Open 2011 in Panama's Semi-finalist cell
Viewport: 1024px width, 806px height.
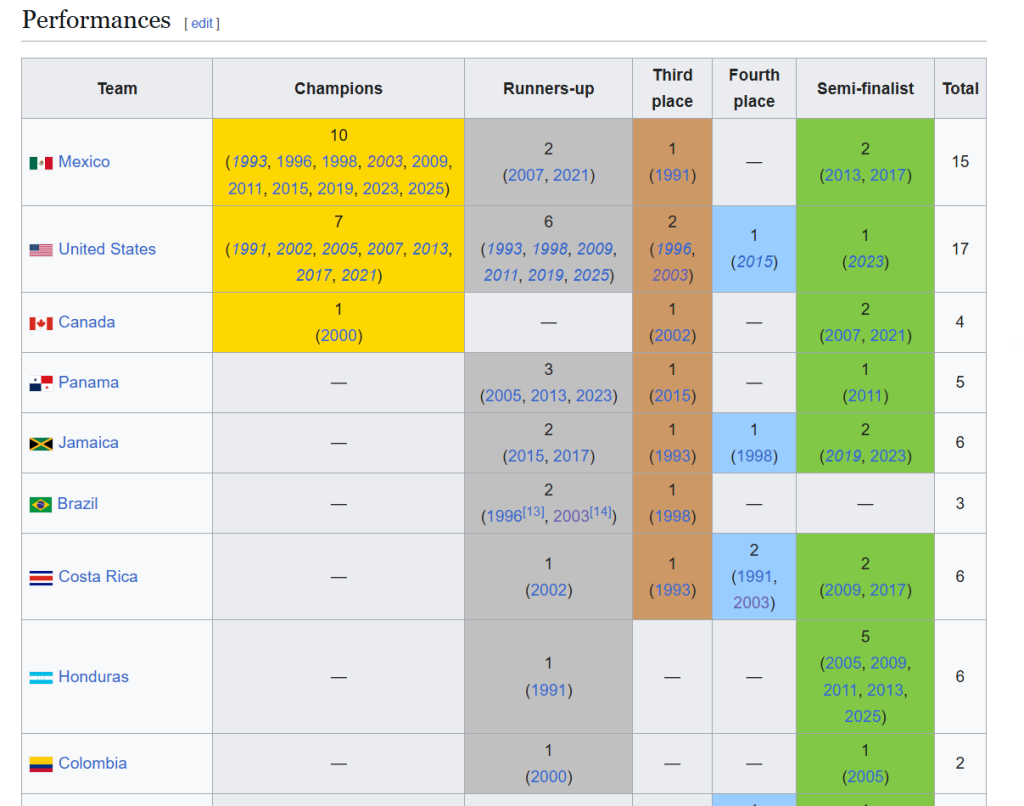[x=865, y=396]
